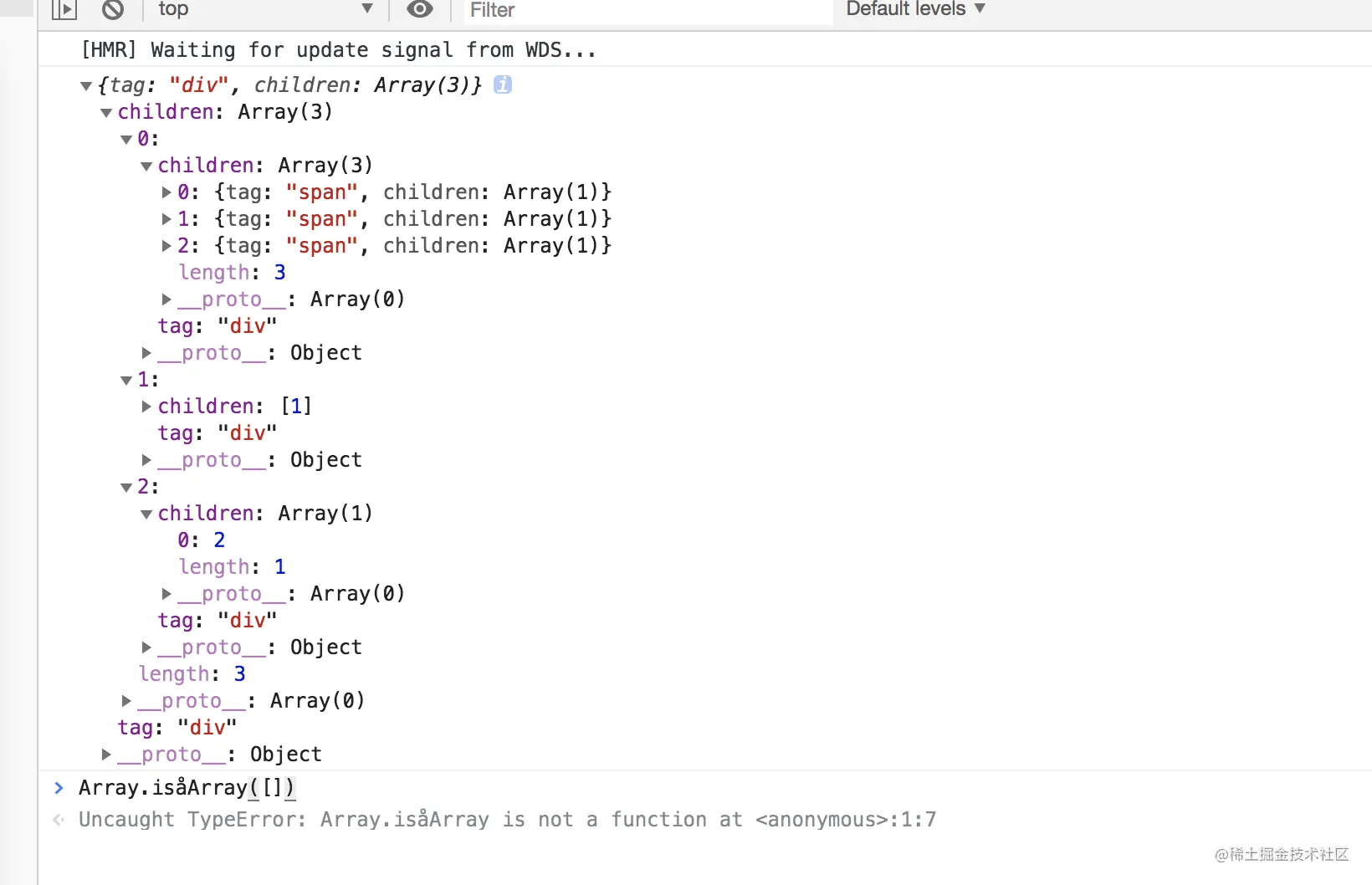Click the 'length: 3' row under the spans
This screenshot has width=1372, height=885.
point(233,273)
